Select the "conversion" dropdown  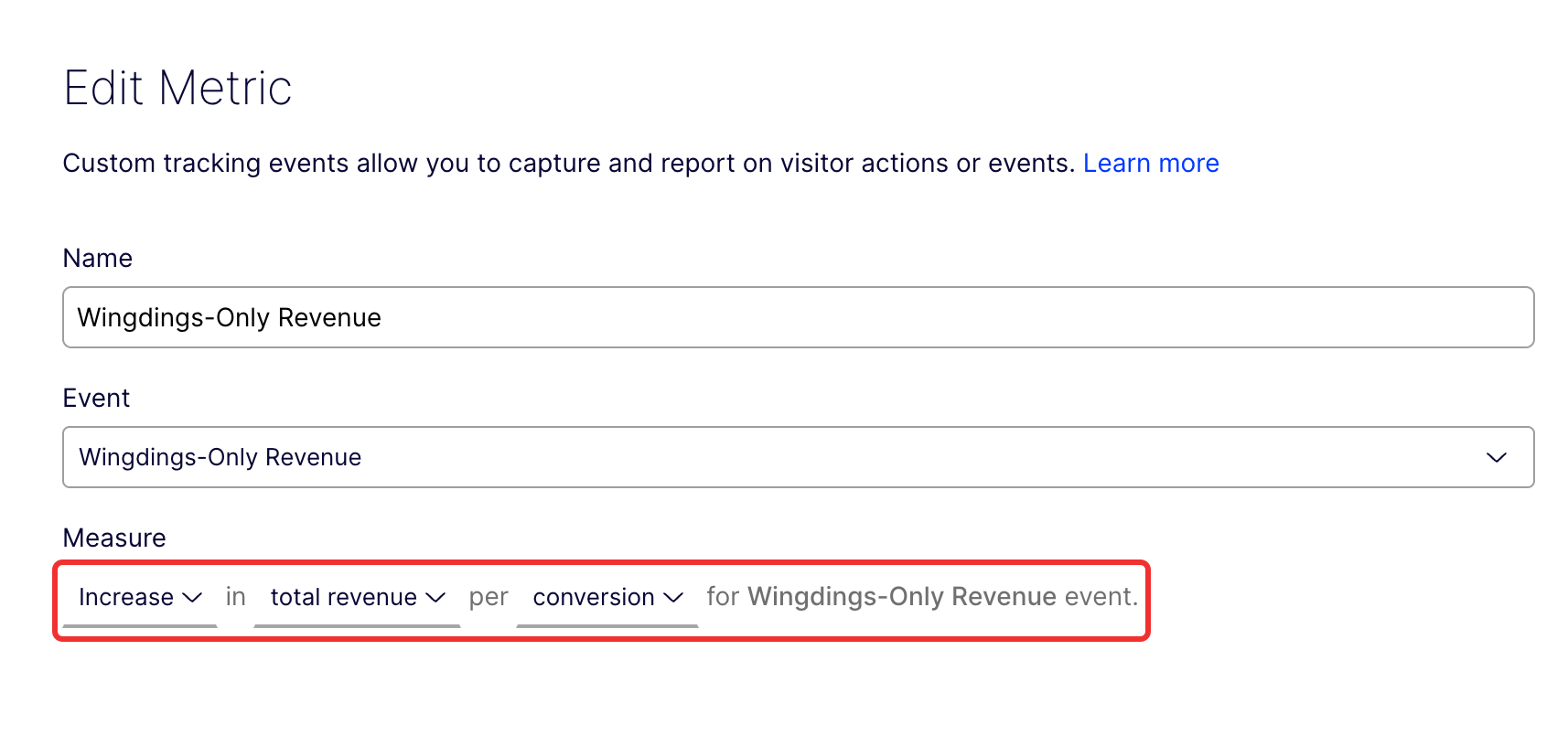point(593,597)
